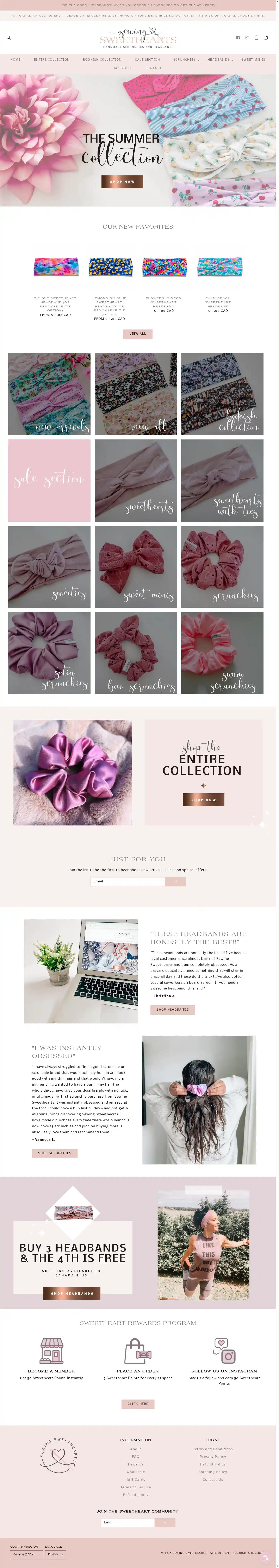Expand the Headbands menu dropdown
This screenshot has width=279, height=1568.
click(221, 60)
